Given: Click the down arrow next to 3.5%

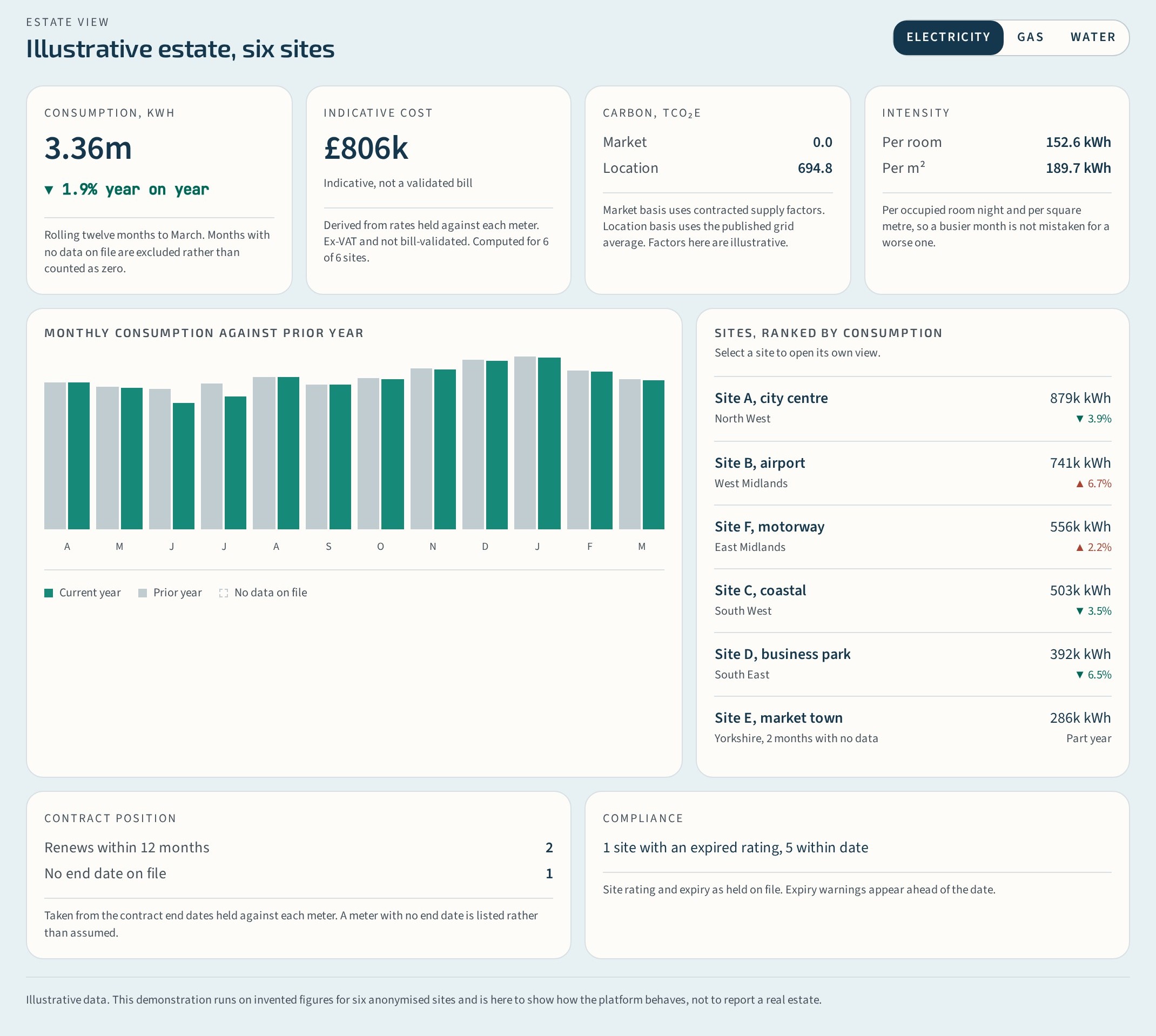Looking at the screenshot, I should click(x=1080, y=611).
